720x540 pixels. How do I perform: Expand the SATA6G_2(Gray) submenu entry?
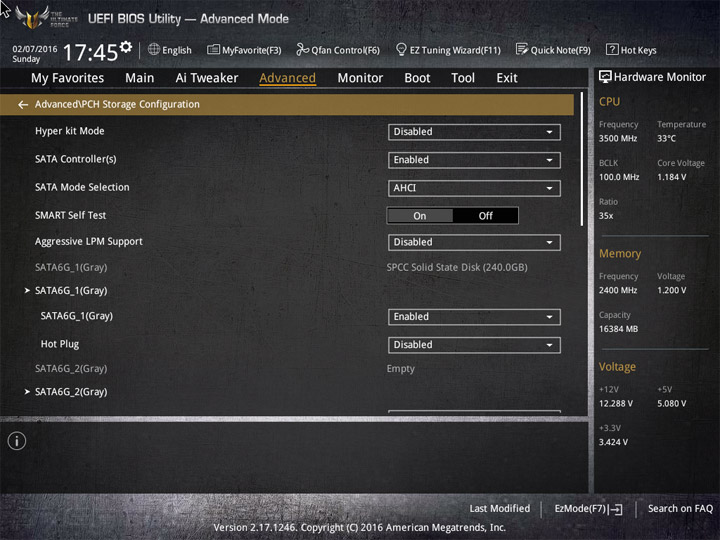(71, 392)
